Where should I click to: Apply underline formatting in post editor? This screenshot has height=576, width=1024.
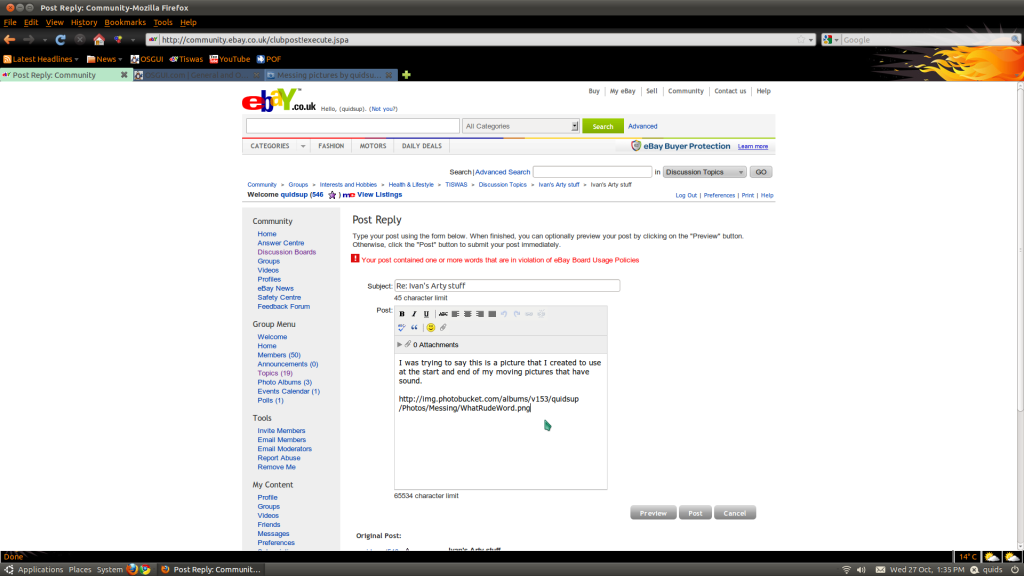tap(426, 314)
